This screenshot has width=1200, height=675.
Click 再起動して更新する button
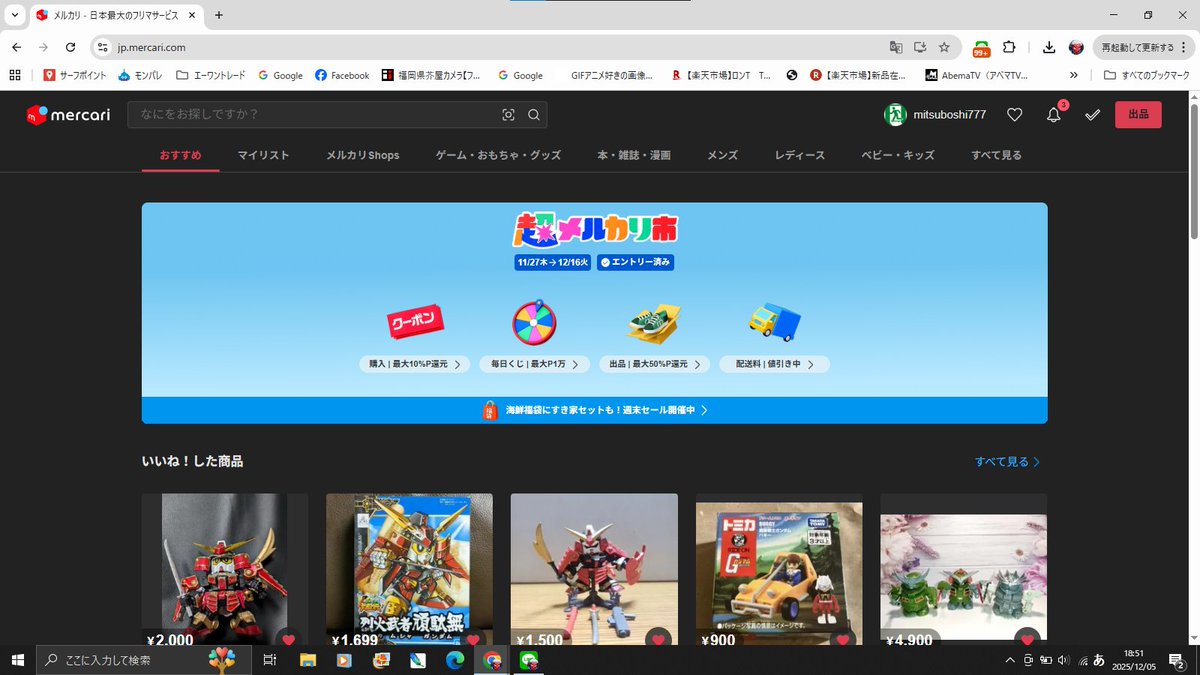1142,47
